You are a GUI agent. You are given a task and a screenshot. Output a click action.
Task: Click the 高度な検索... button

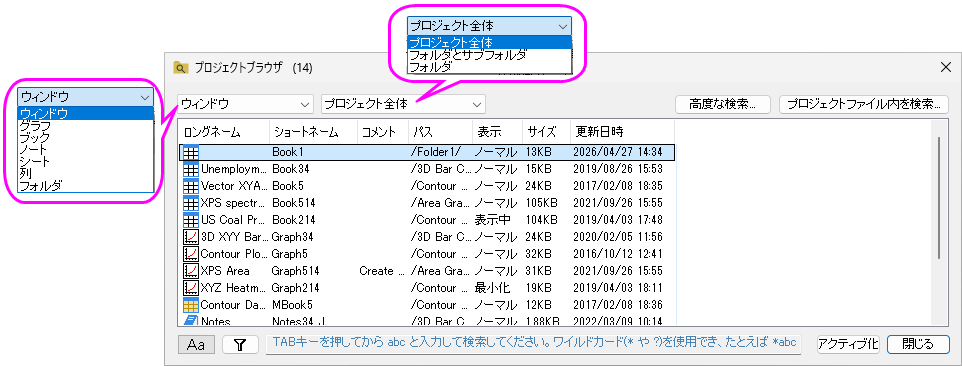click(723, 104)
